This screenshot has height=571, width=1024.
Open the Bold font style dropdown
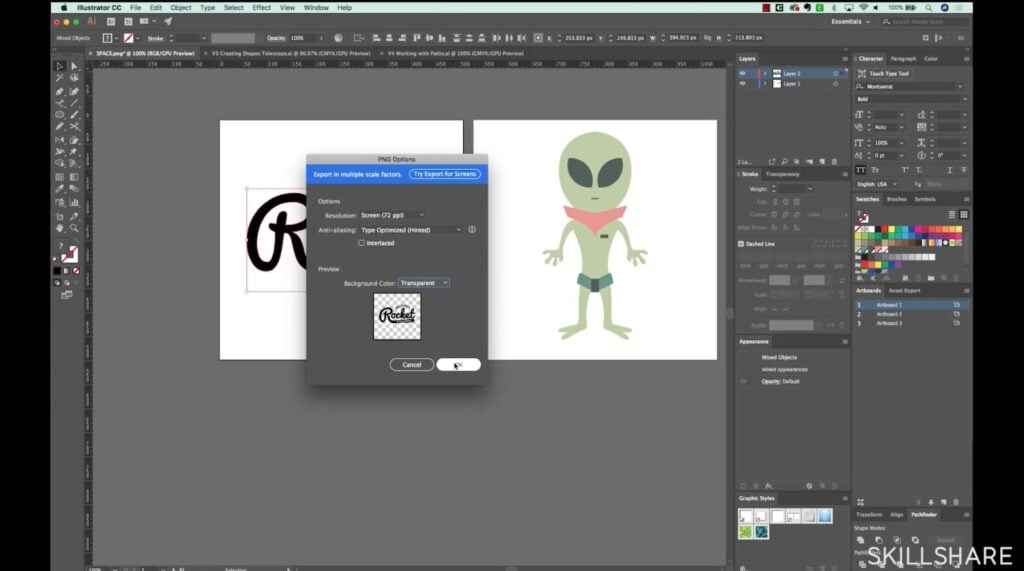(964, 99)
